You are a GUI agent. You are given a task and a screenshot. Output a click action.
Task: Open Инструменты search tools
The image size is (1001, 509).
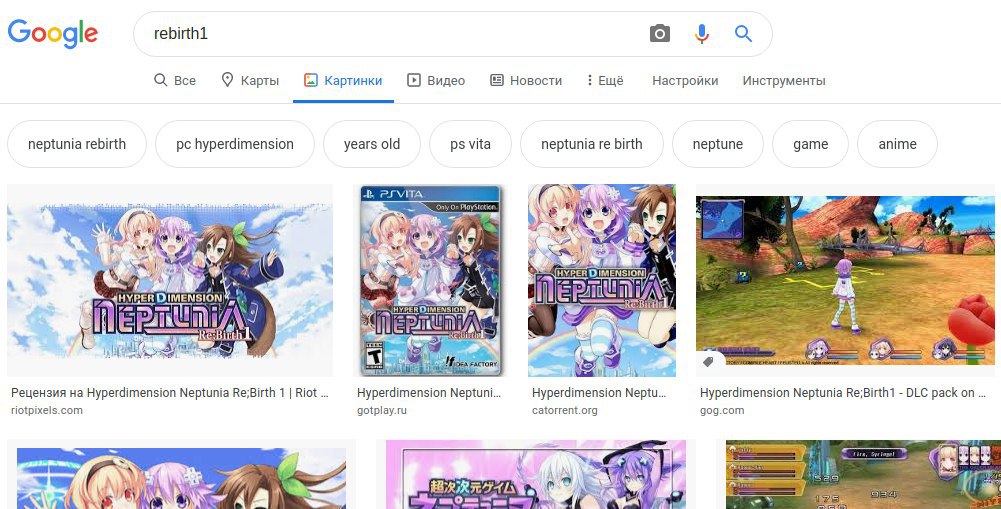point(784,80)
